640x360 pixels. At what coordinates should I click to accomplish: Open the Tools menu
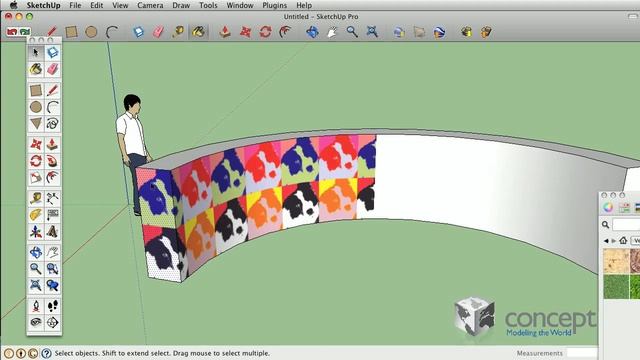pyautogui.click(x=208, y=5)
